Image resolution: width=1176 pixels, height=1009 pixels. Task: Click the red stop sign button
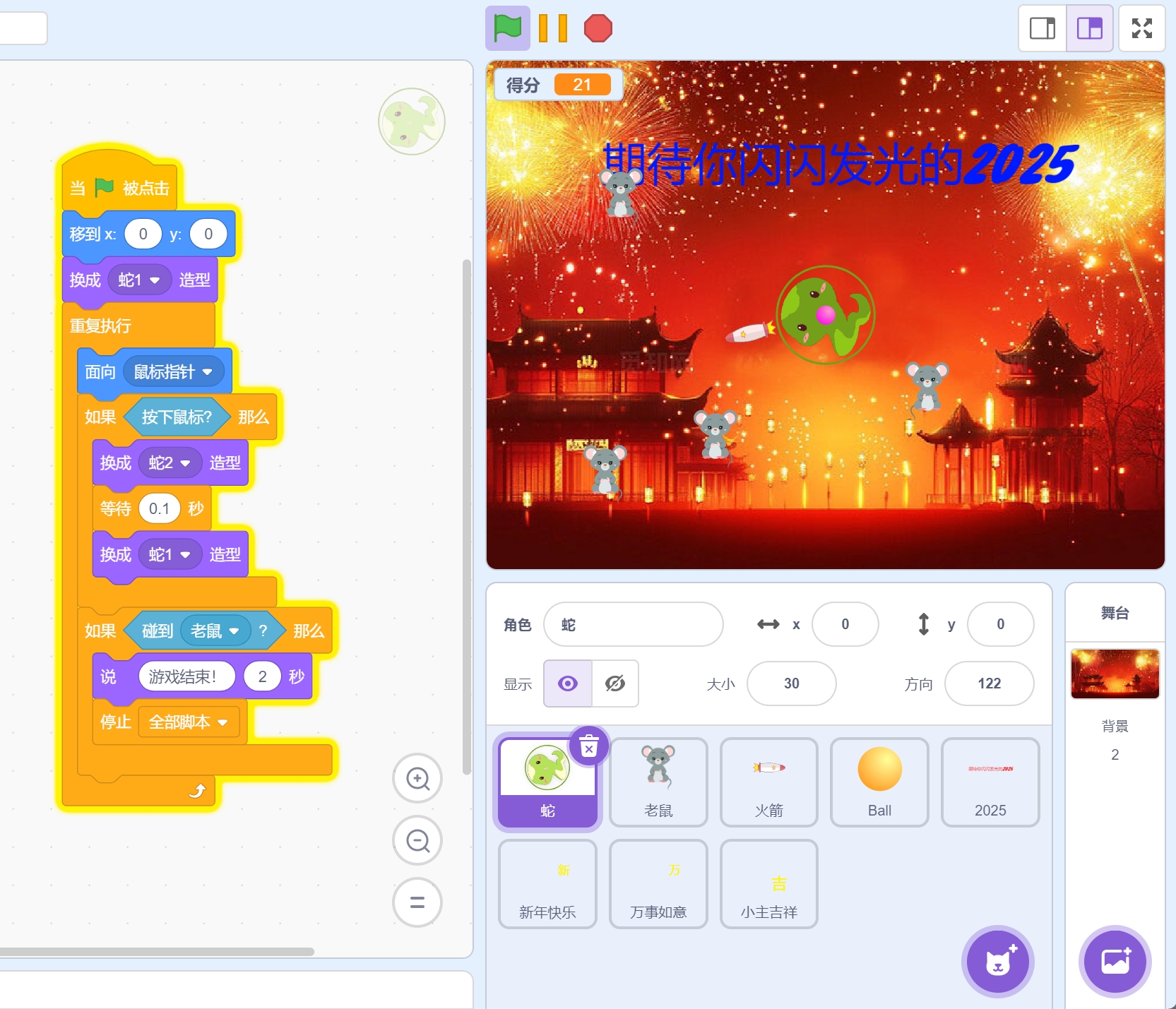pos(598,28)
